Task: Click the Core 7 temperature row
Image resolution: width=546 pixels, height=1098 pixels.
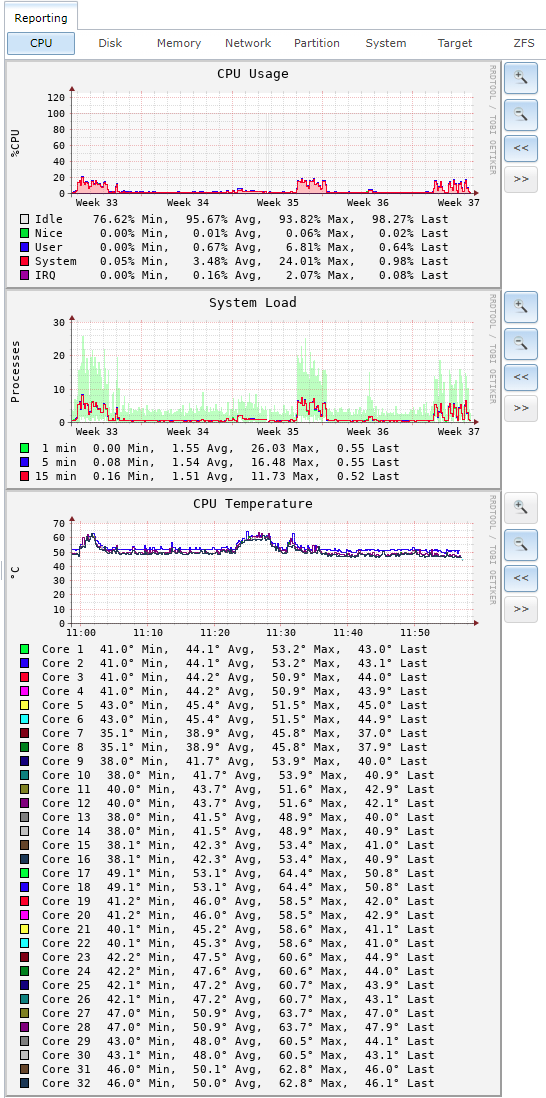Action: (224, 733)
